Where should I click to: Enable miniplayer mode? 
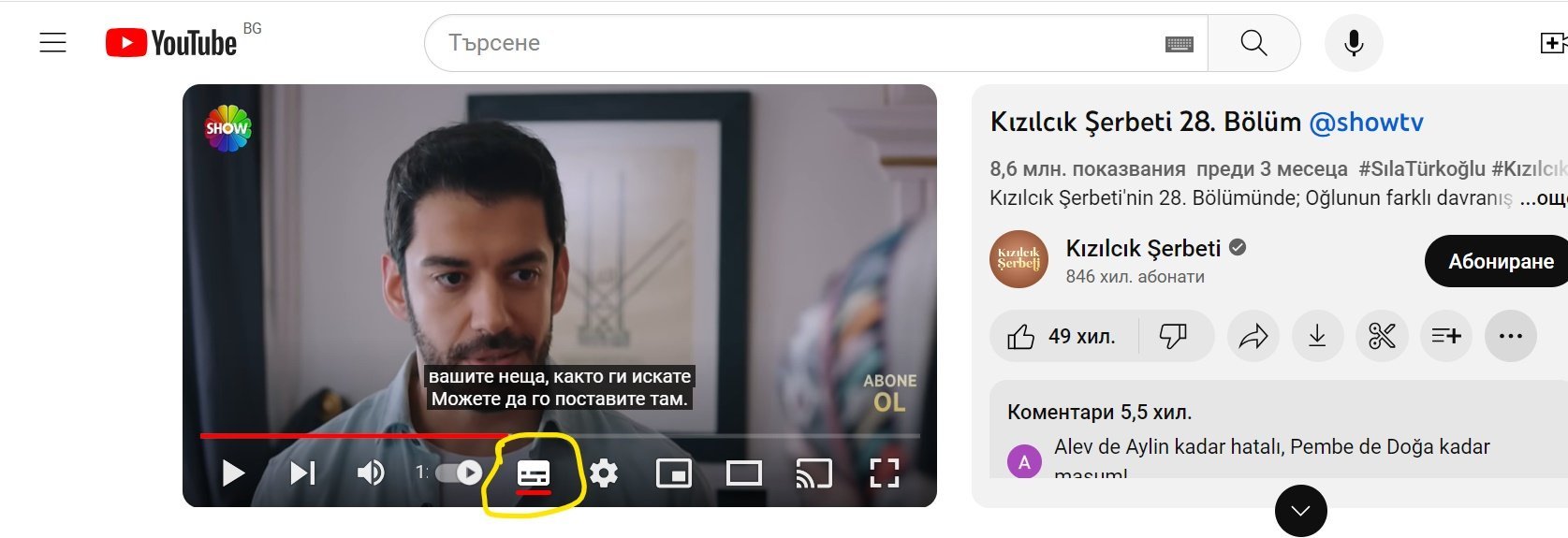point(673,473)
